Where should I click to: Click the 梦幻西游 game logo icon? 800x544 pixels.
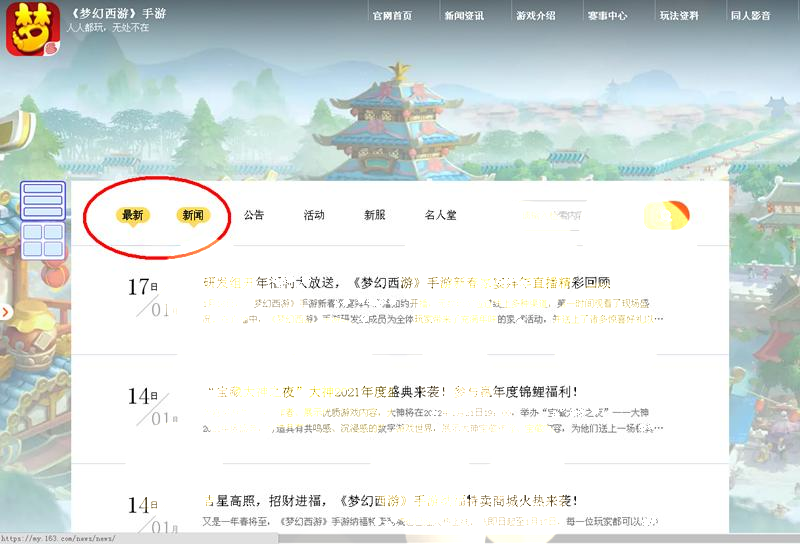(x=33, y=29)
